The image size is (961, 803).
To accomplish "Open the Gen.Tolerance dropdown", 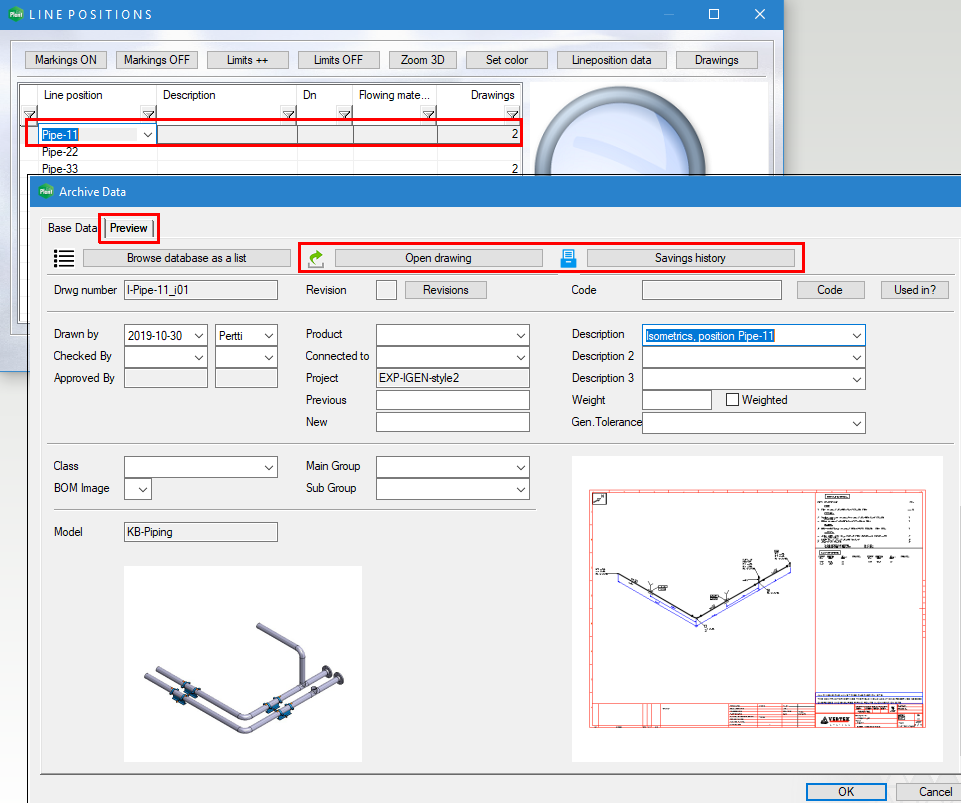I will point(857,422).
